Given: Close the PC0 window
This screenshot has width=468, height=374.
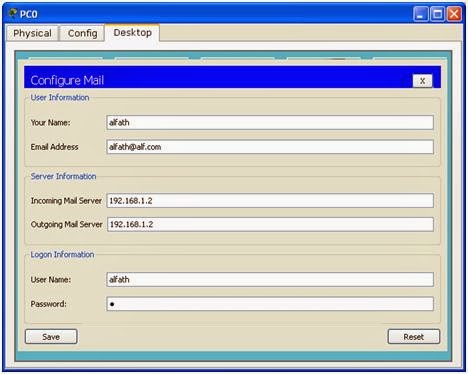Looking at the screenshot, I should click(x=454, y=14).
